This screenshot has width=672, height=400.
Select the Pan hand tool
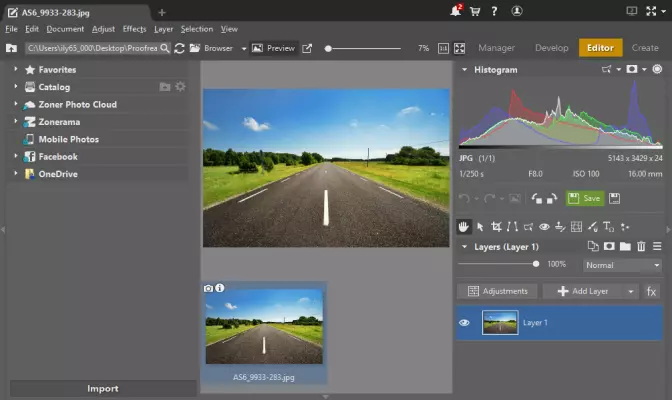pos(464,226)
